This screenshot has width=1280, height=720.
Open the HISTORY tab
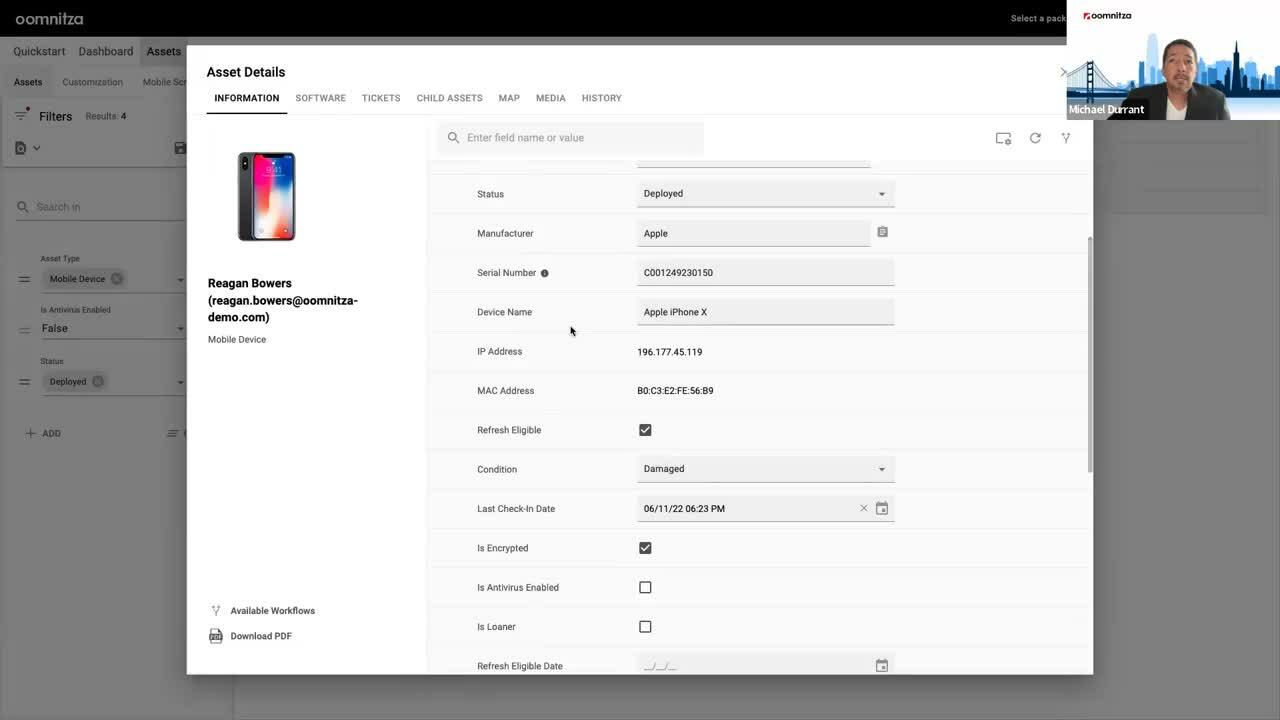pyautogui.click(x=601, y=97)
